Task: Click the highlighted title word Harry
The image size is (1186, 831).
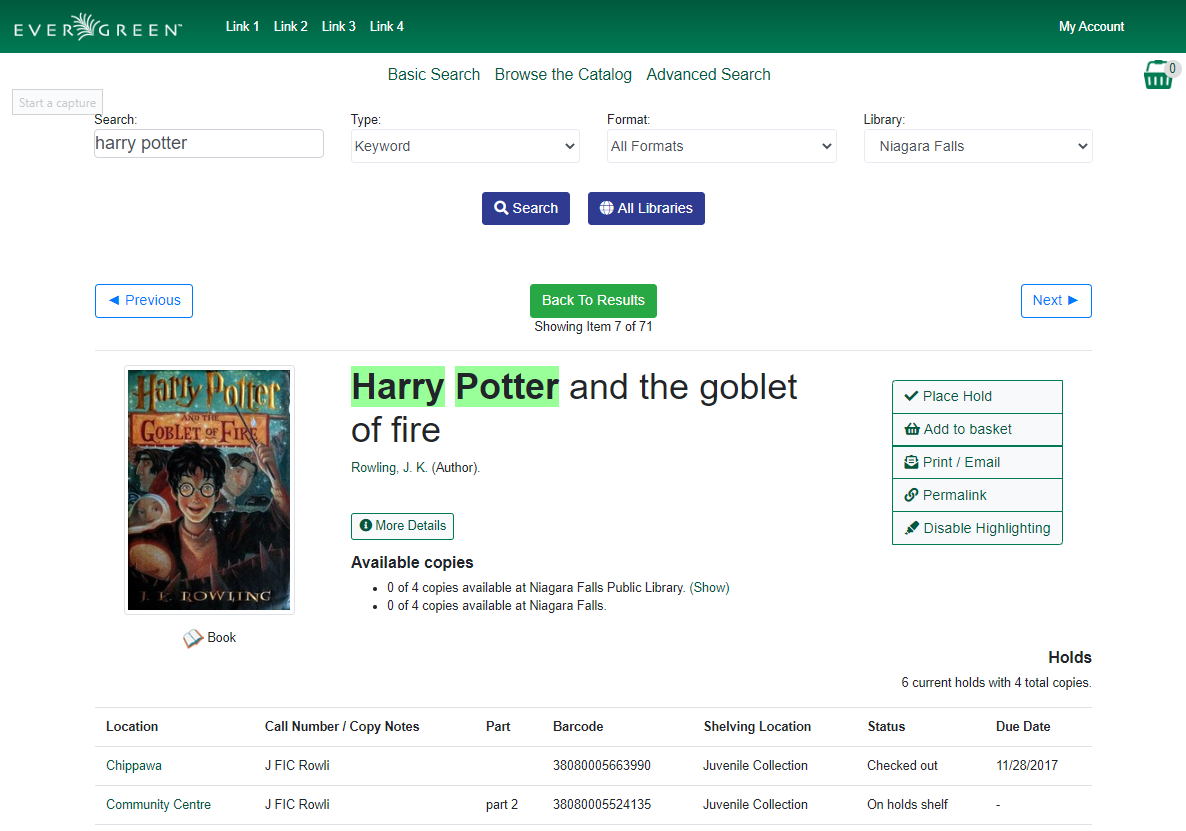Action: coord(398,387)
